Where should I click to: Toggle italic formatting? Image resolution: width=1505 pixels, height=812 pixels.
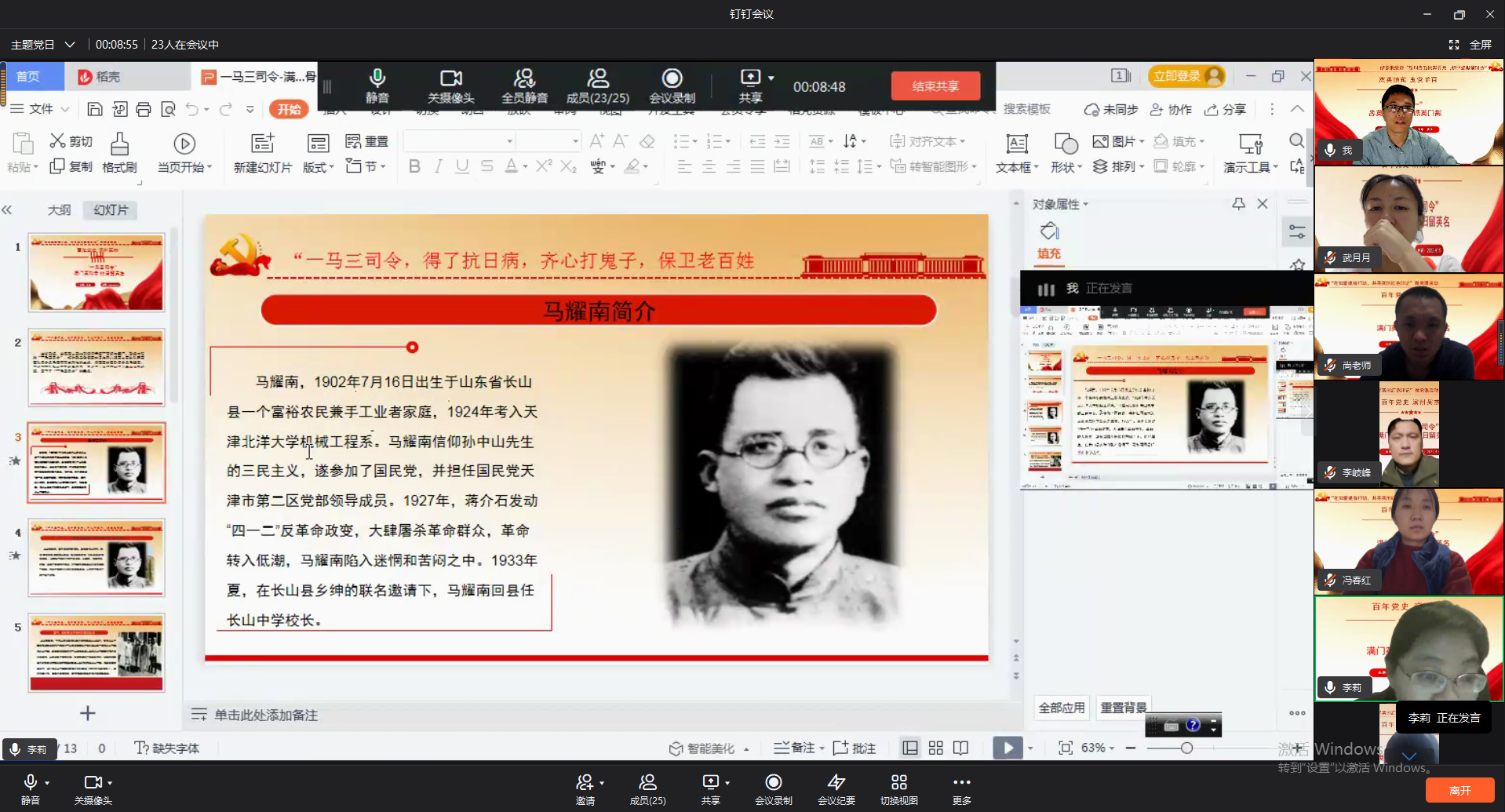439,166
